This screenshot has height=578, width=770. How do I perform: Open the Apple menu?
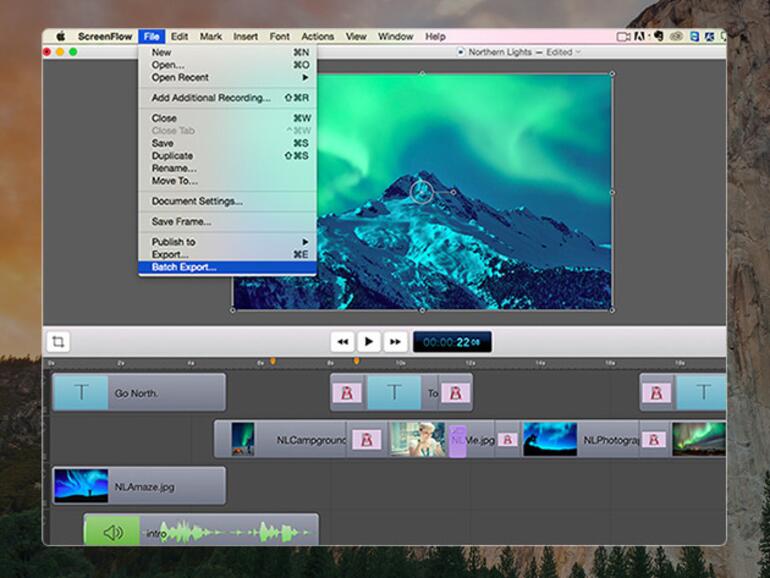click(x=60, y=36)
